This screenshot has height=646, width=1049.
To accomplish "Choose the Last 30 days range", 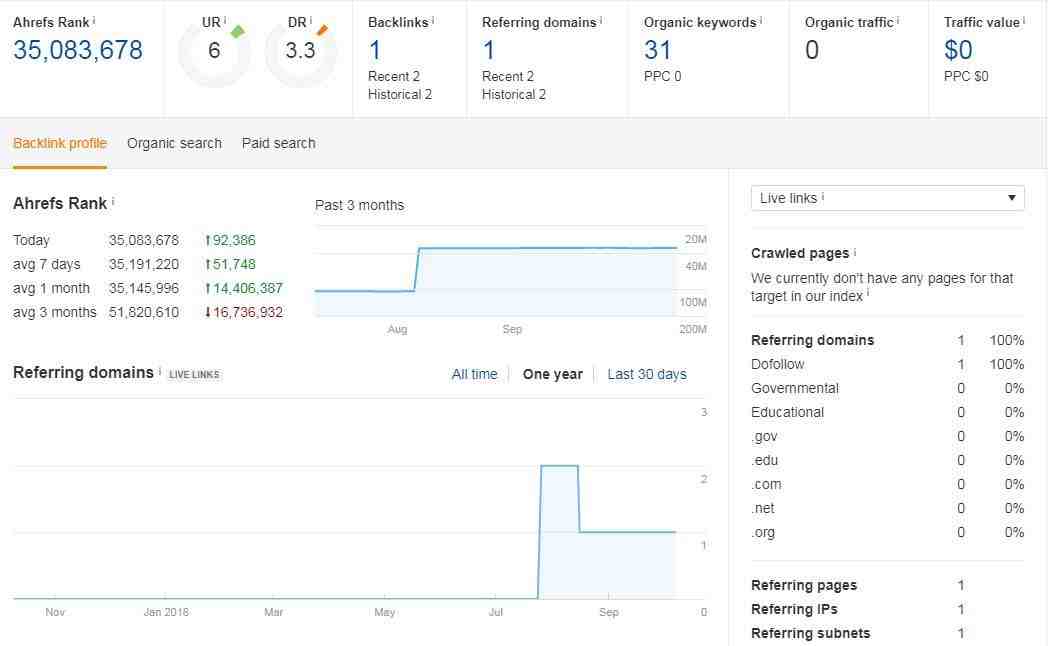I will click(x=647, y=374).
